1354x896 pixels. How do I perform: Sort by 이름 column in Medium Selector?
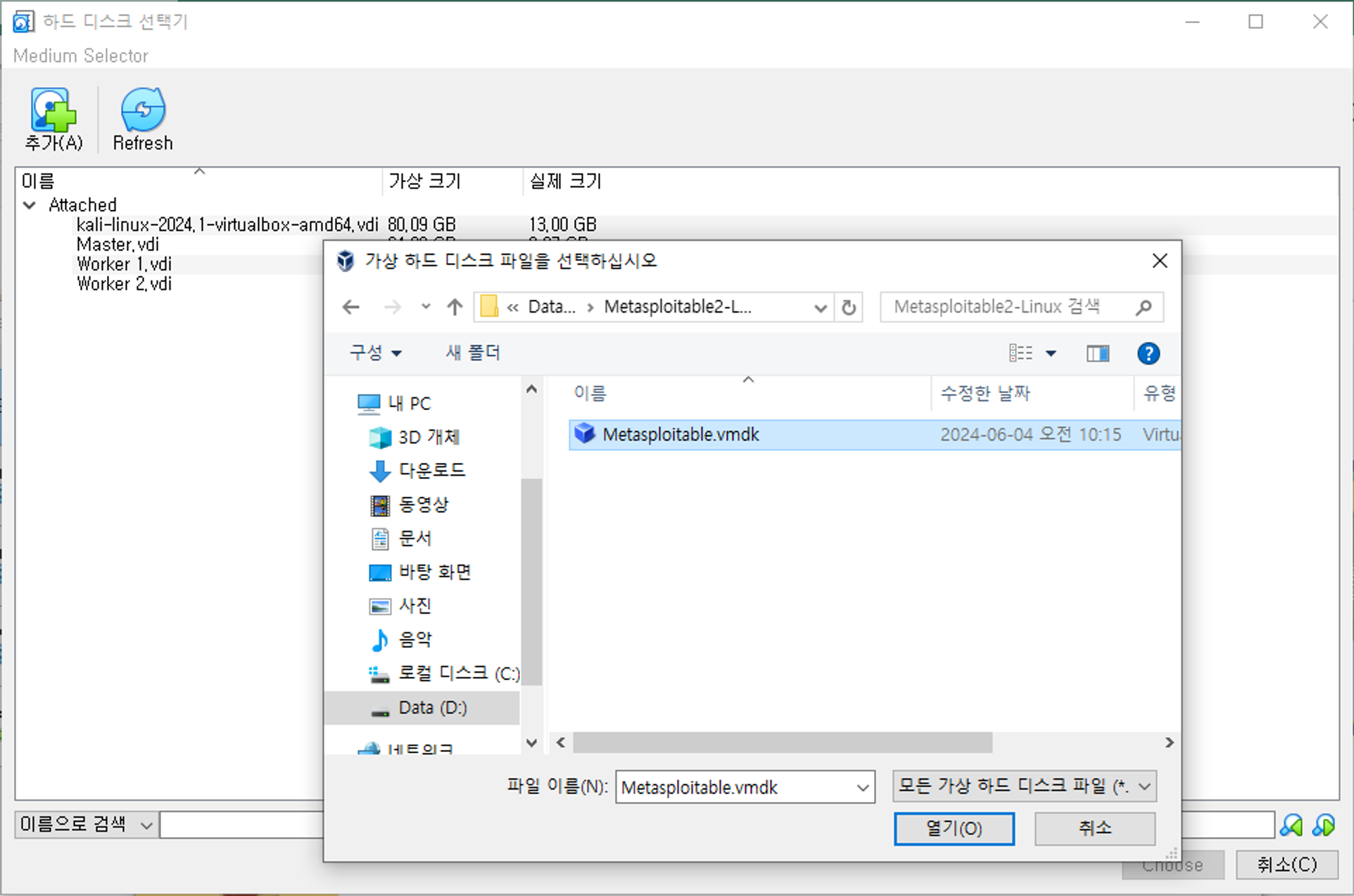coord(199,181)
